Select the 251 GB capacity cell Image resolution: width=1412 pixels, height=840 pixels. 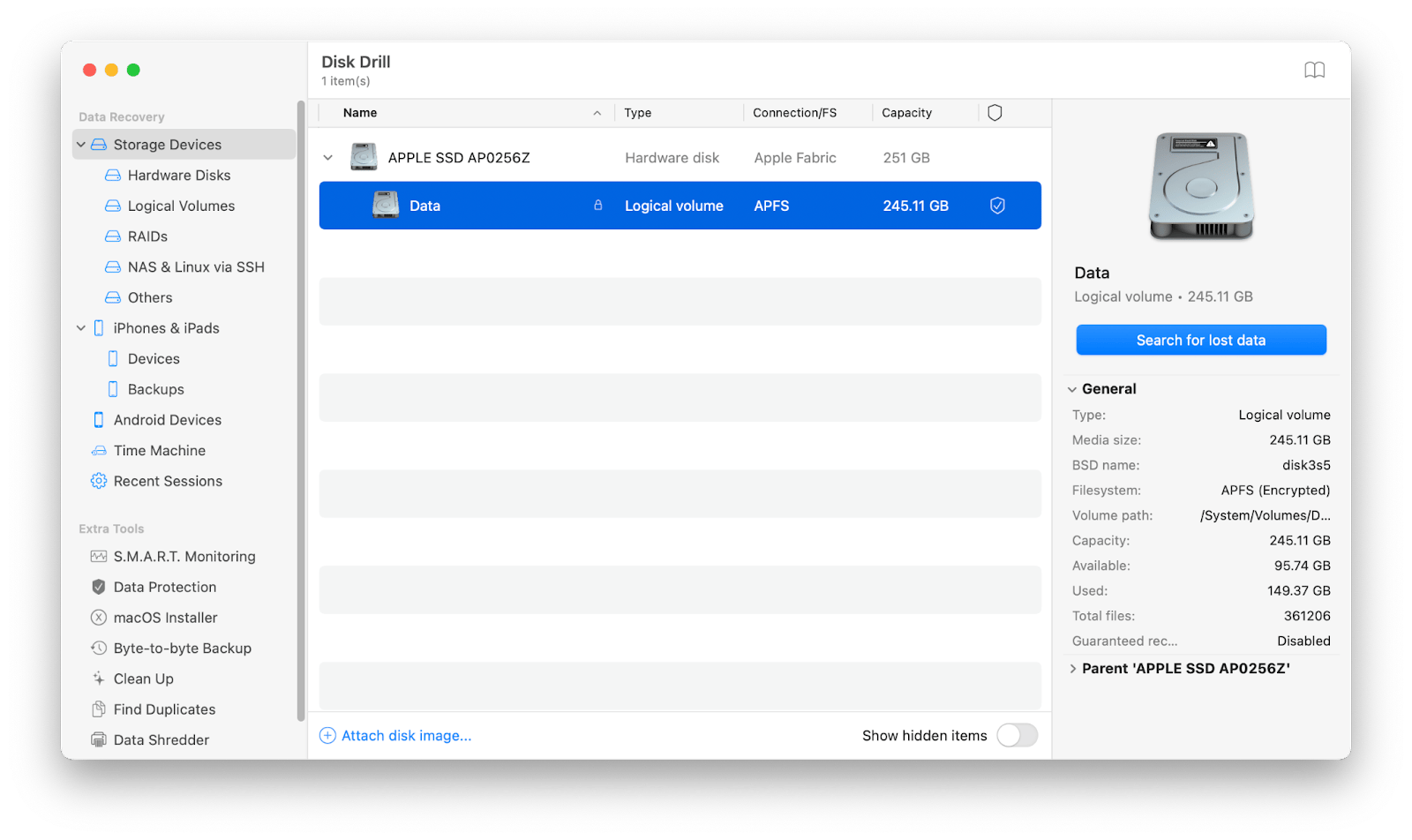pyautogui.click(x=906, y=158)
